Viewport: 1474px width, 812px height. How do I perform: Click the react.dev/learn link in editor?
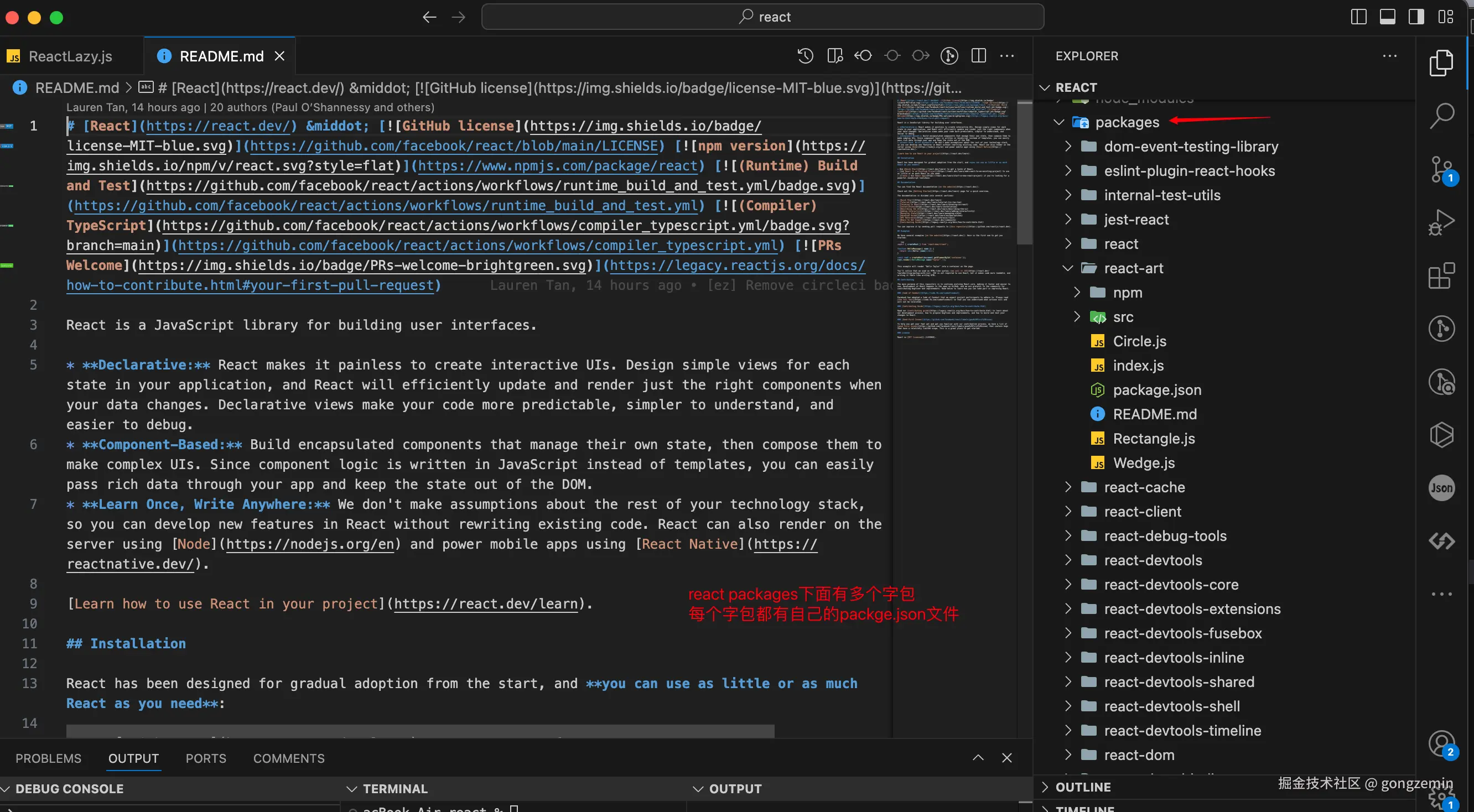(x=485, y=604)
